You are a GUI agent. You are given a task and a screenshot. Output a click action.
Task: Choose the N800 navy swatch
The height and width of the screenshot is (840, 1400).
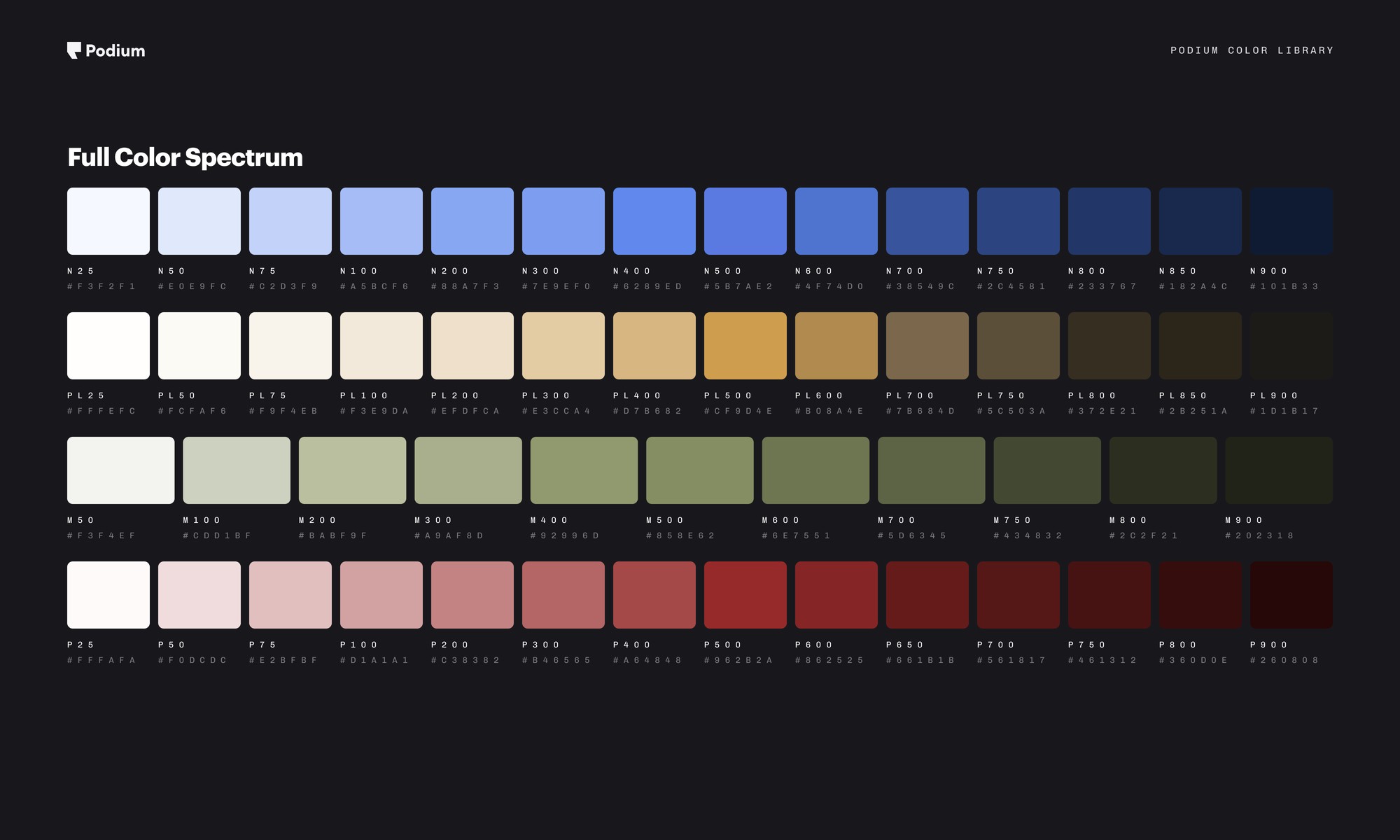(1109, 221)
